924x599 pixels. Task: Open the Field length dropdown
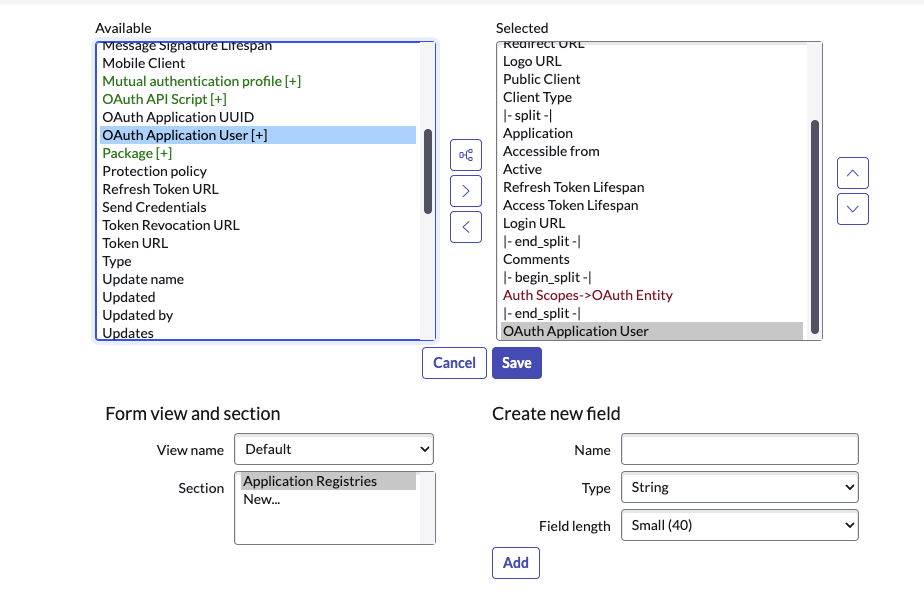coord(739,524)
